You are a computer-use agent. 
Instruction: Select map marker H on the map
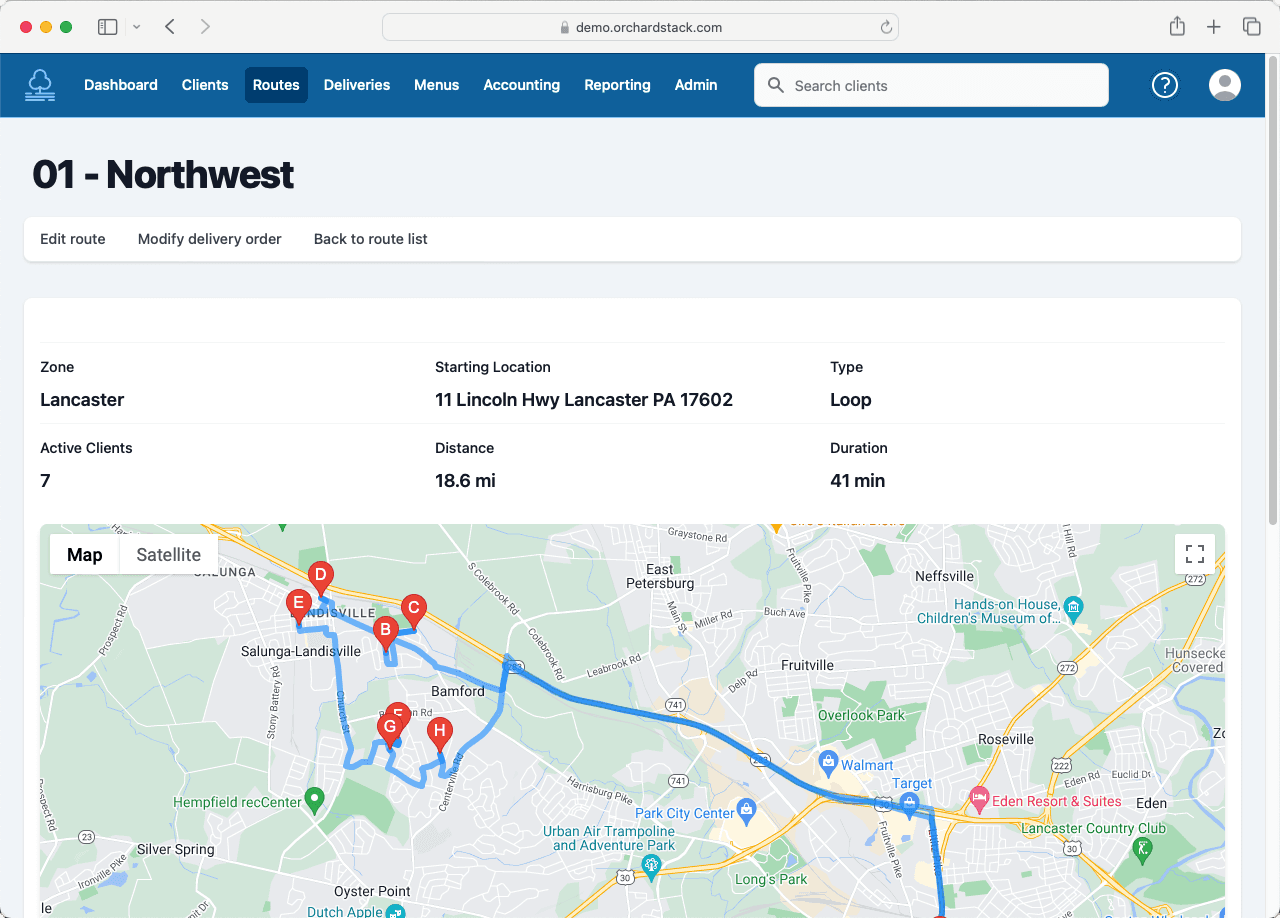[439, 732]
